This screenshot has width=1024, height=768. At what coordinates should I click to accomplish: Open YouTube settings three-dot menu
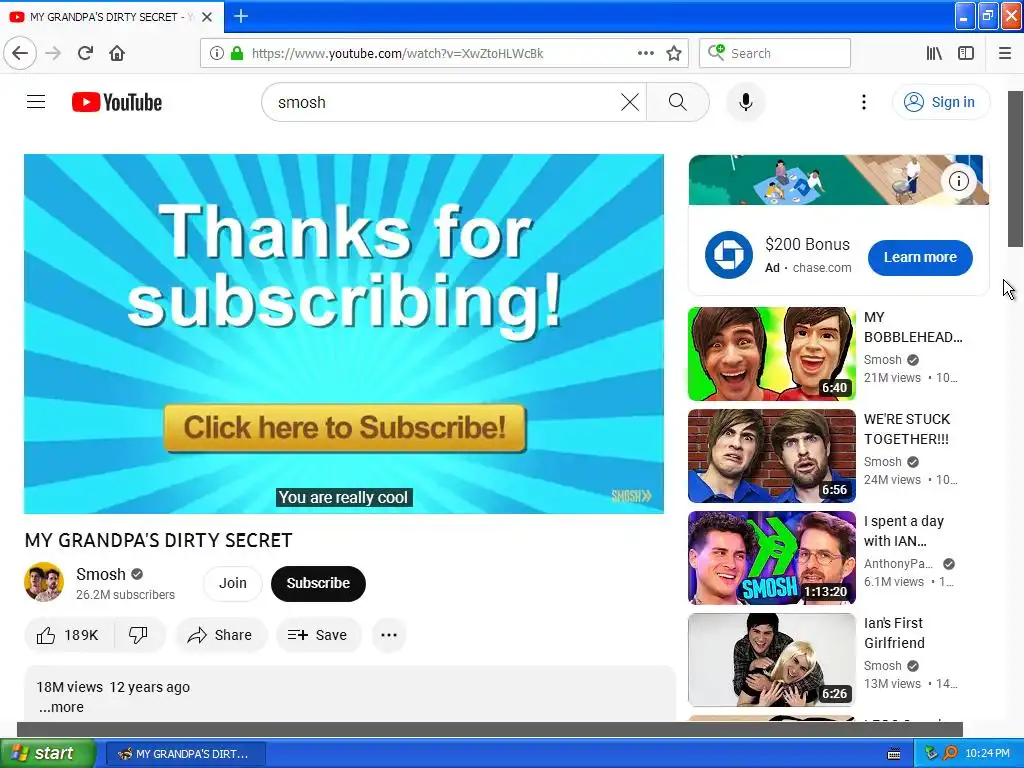(863, 102)
